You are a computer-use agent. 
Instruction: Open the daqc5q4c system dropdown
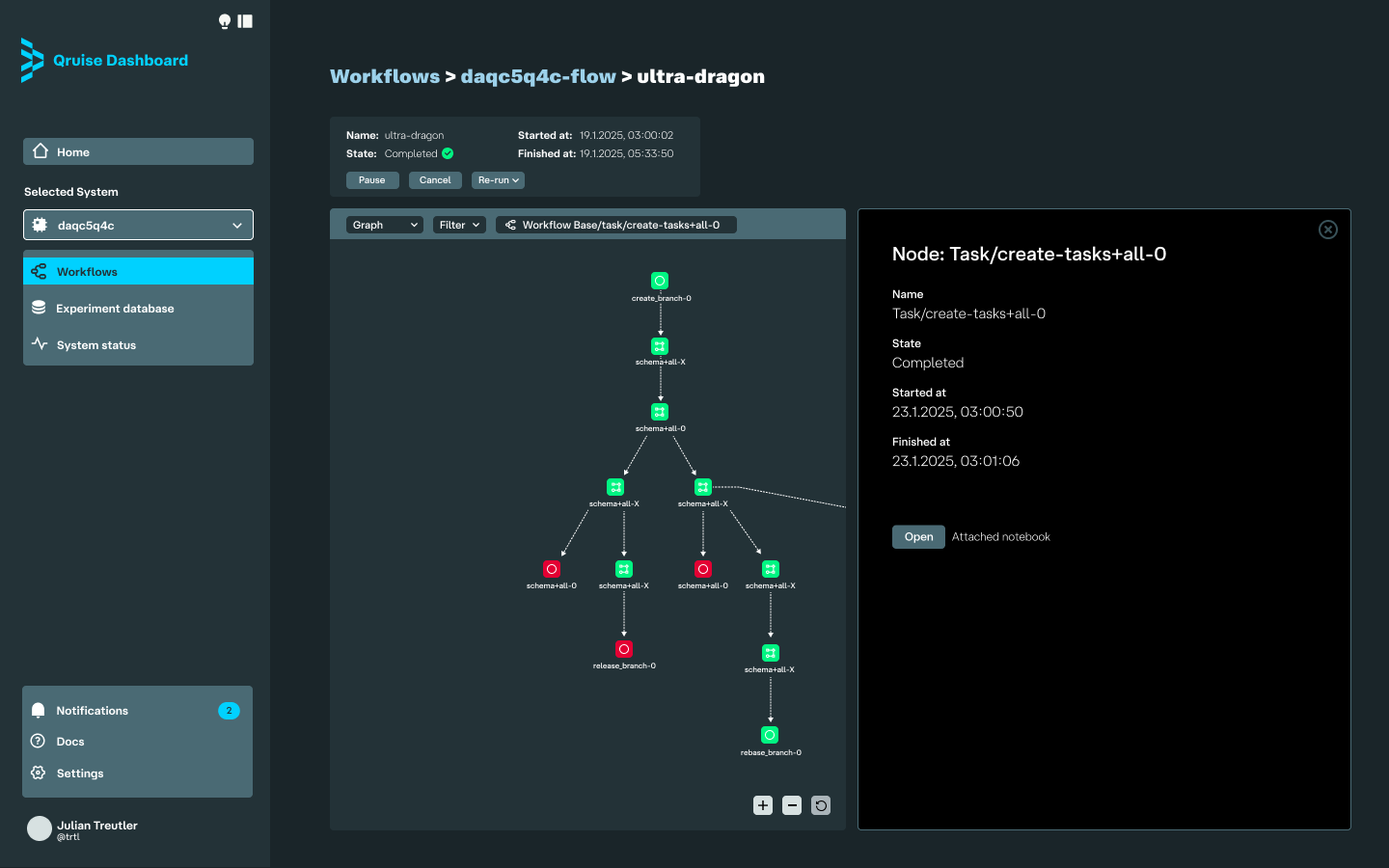coord(138,225)
